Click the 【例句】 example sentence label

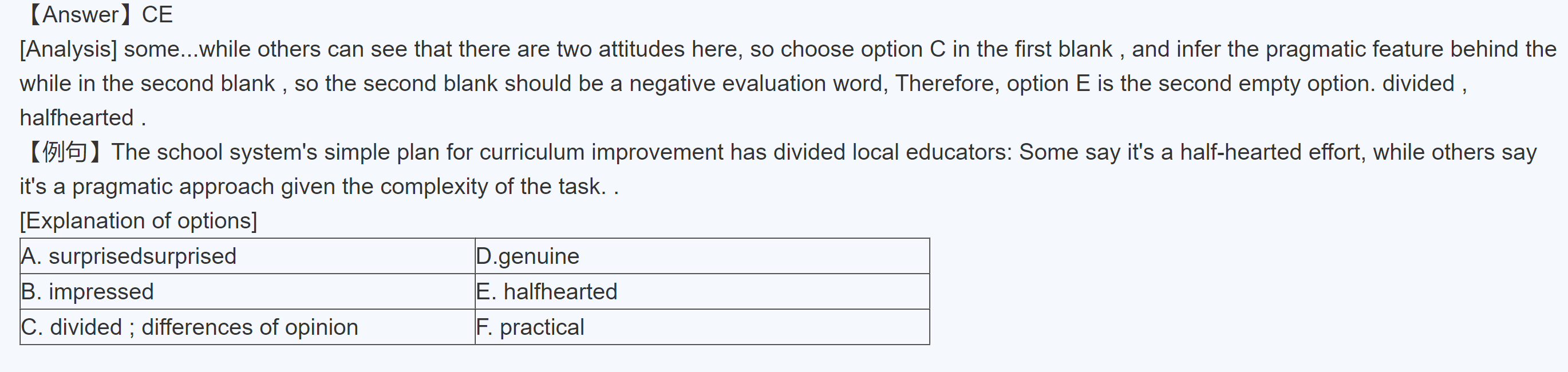pos(64,152)
